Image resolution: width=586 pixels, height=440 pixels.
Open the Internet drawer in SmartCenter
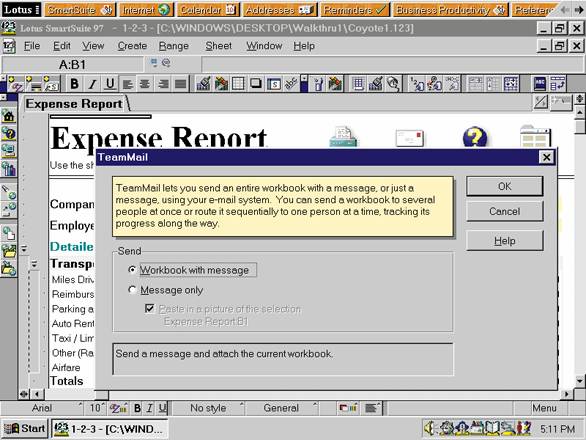[x=146, y=10]
